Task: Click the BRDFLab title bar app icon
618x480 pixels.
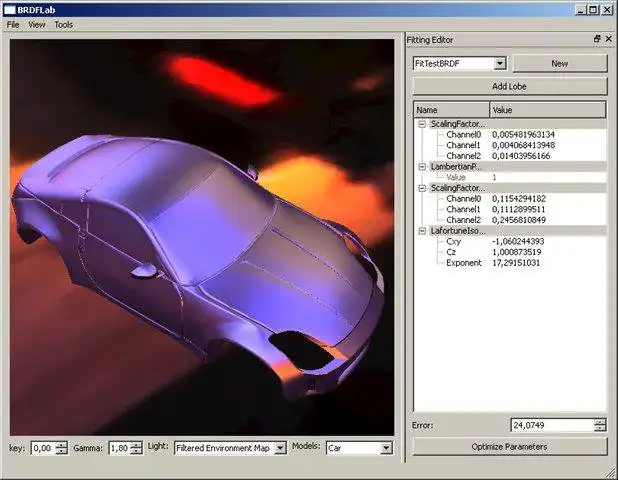Action: pyautogui.click(x=9, y=10)
